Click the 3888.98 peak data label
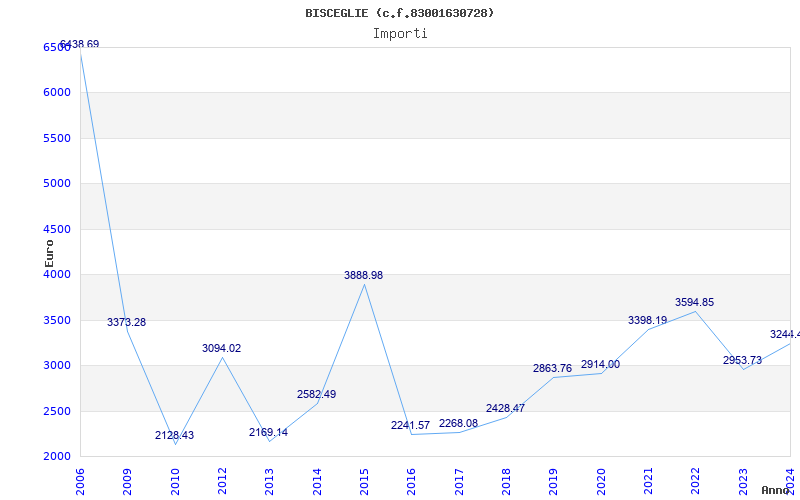The height and width of the screenshot is (500, 800). [x=363, y=276]
